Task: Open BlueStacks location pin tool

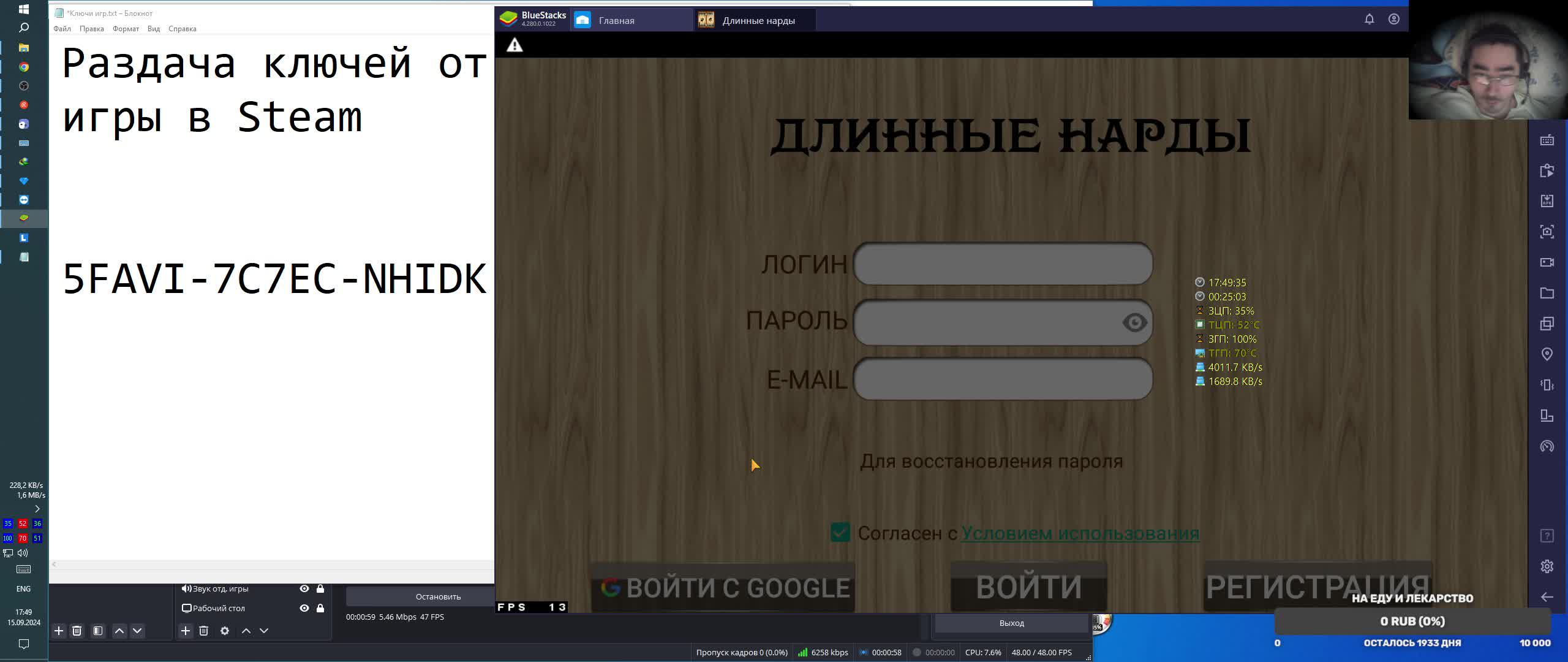Action: tap(1547, 354)
